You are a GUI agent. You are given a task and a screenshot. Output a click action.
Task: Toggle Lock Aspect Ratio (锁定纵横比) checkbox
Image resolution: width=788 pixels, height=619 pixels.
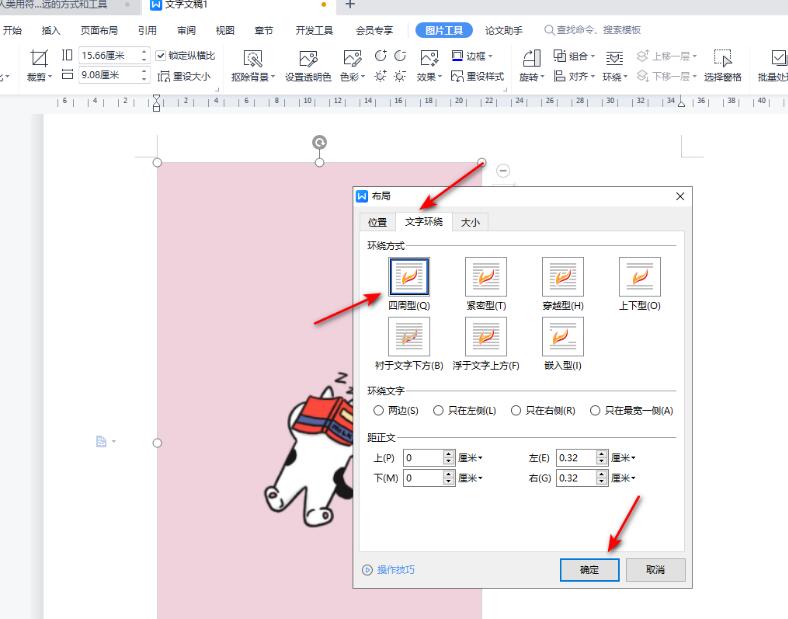click(x=160, y=55)
